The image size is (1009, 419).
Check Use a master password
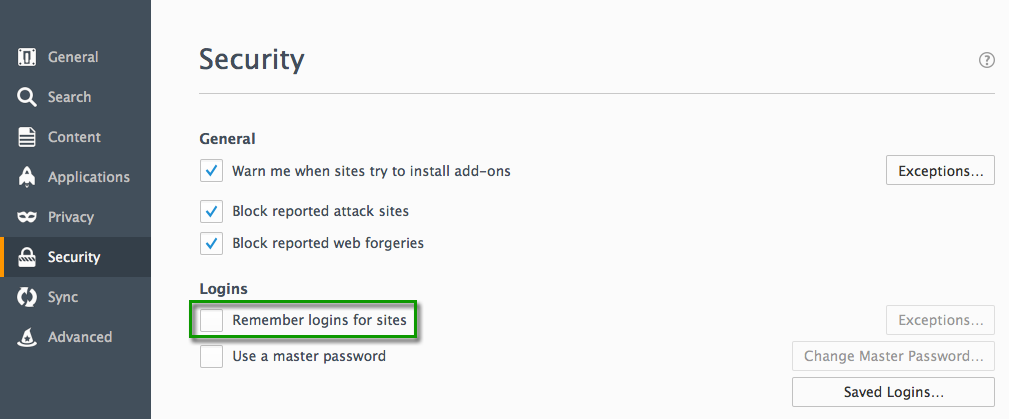pos(211,356)
